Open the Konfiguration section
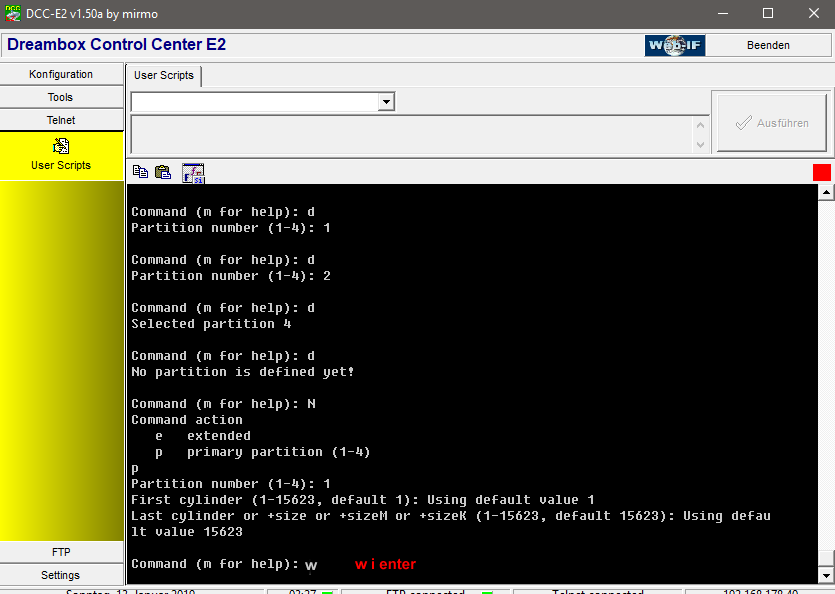 [61, 75]
